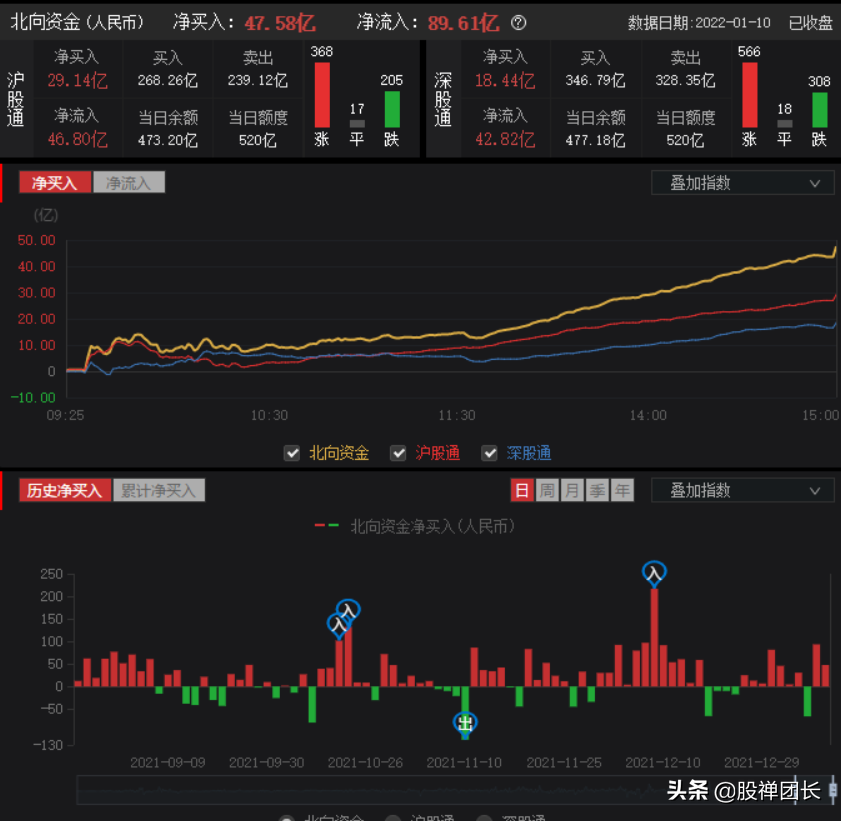Toggle the 沪股通 line checkbox

[x=398, y=453]
